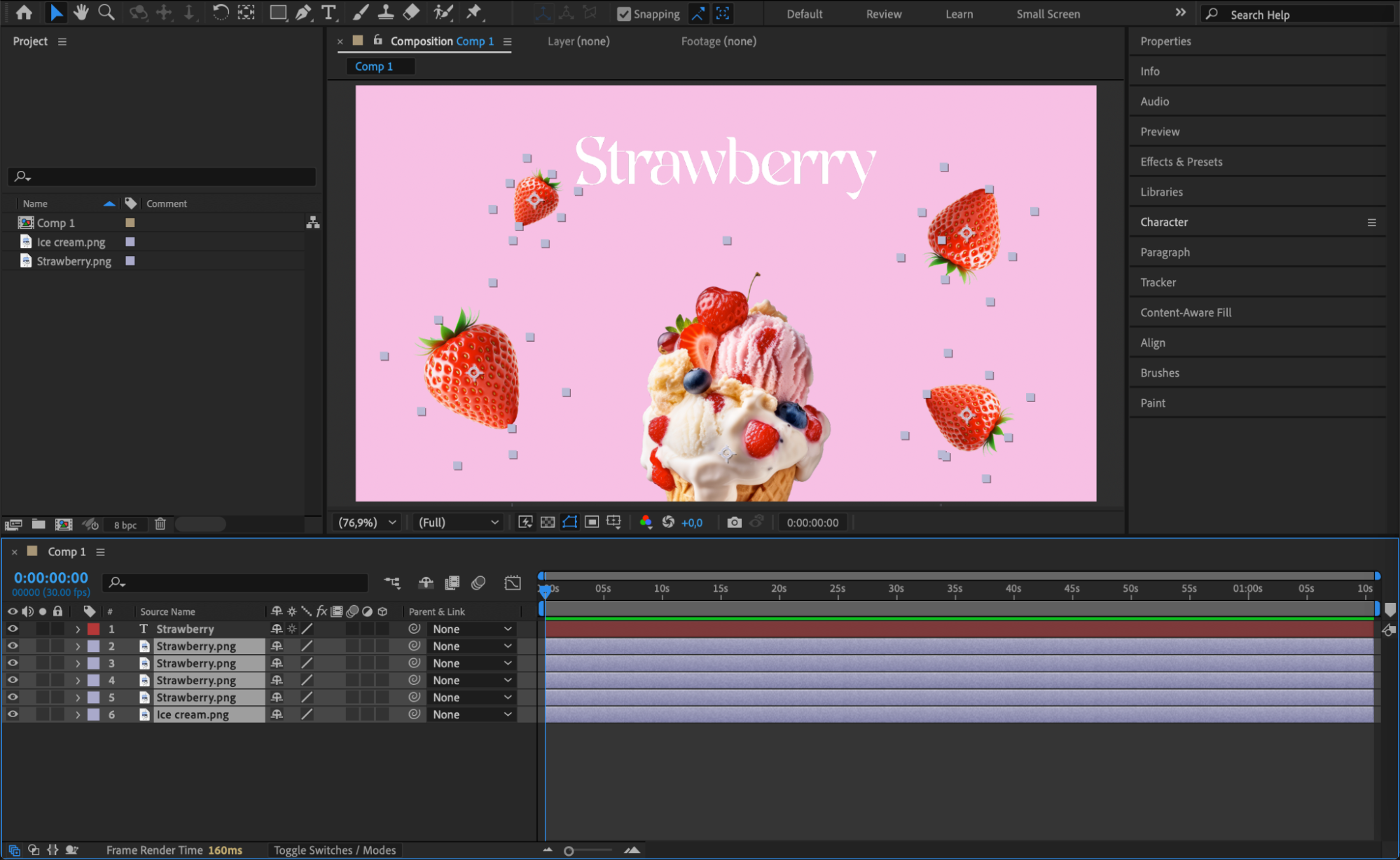
Task: Click the Take Snapshot camera icon
Action: (x=733, y=522)
